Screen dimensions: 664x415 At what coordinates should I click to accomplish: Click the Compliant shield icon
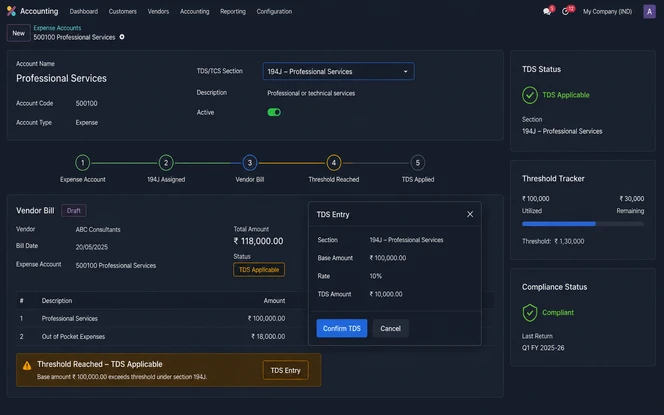[530, 313]
